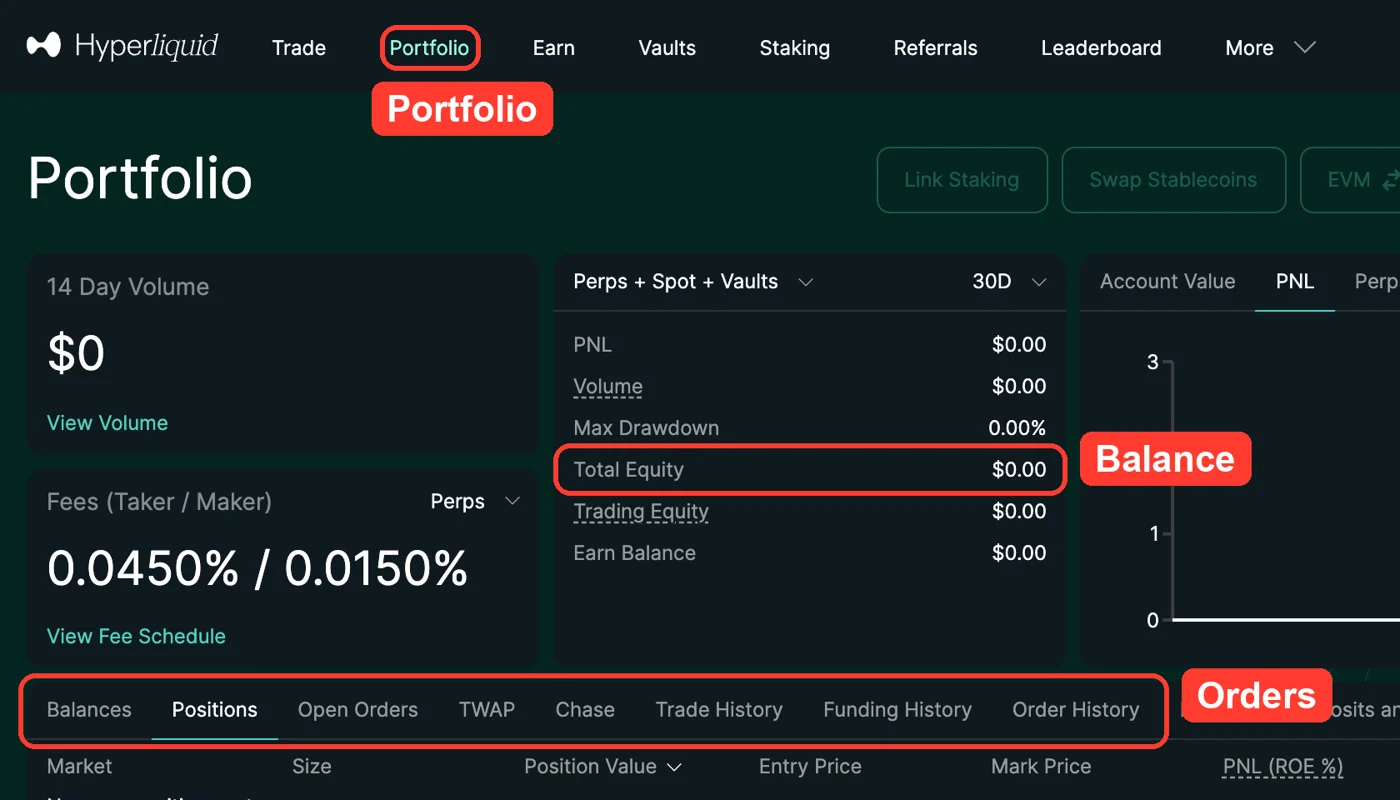Open the Vaults page
The image size is (1400, 800).
667,48
